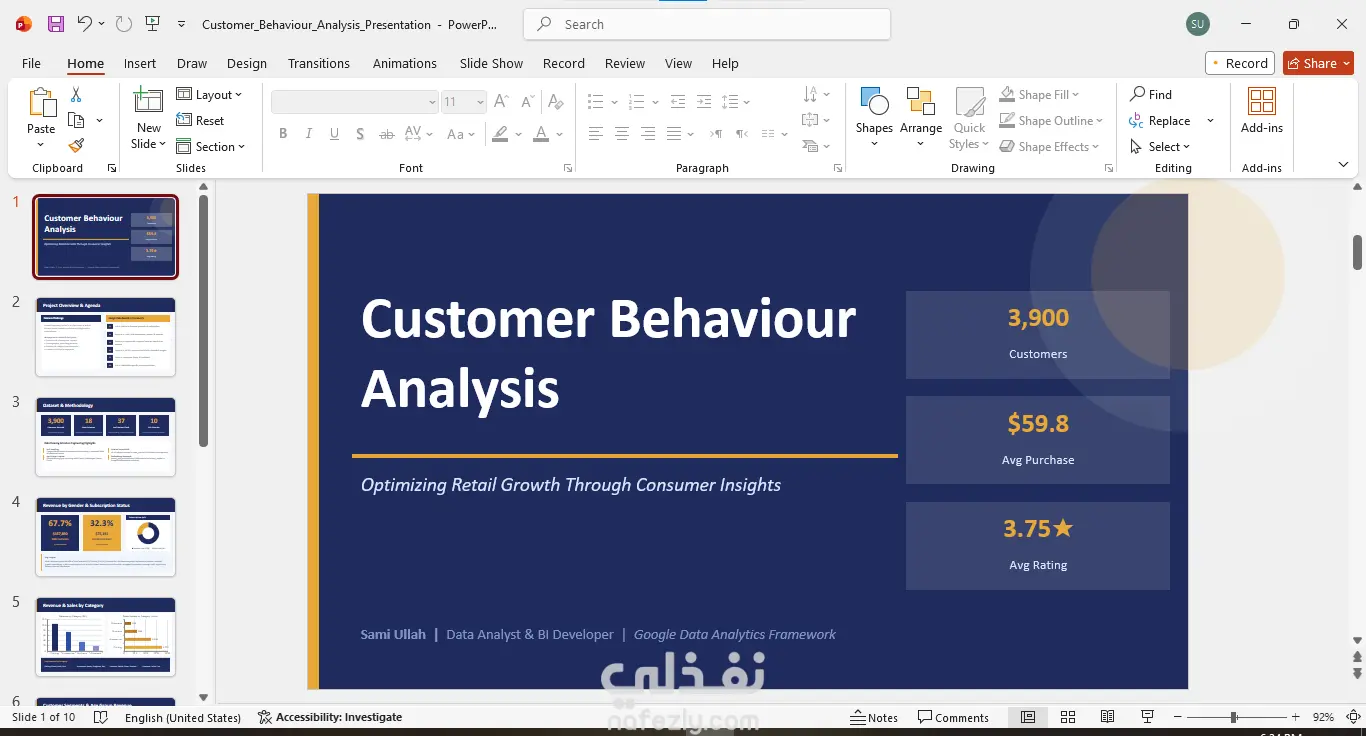The height and width of the screenshot is (736, 1366).
Task: Start Slide Show from status bar icon
Action: pyautogui.click(x=1148, y=717)
